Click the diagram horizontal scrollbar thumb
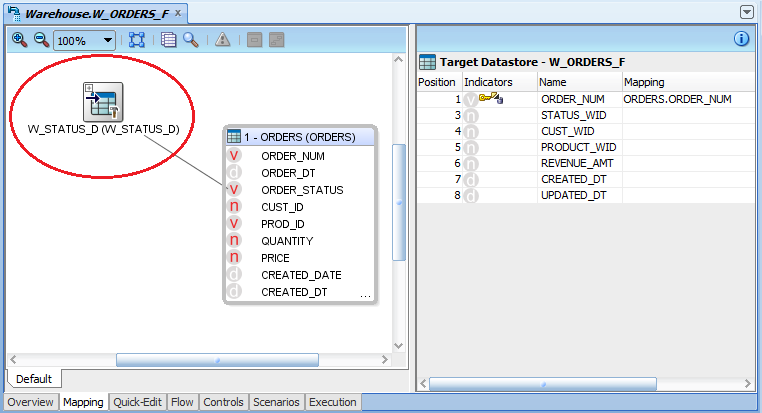This screenshot has height=413, width=762. (217, 360)
